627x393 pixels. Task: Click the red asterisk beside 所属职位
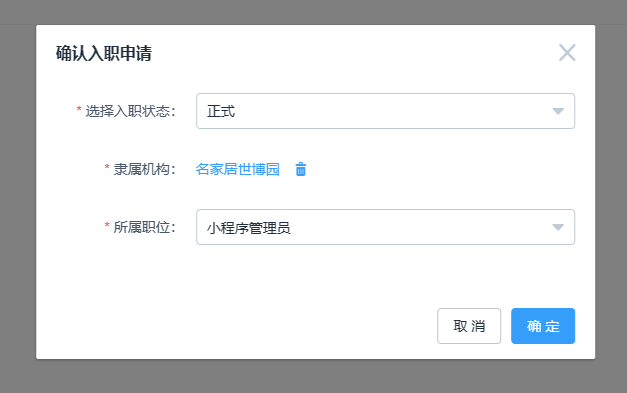click(107, 225)
